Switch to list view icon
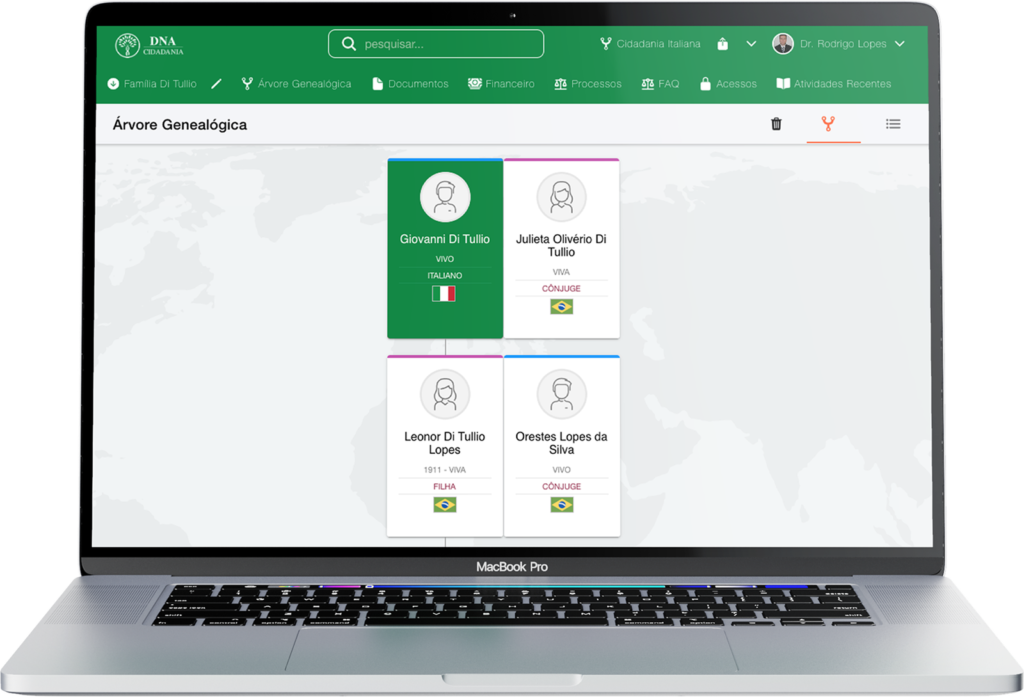This screenshot has width=1024, height=697. point(893,124)
